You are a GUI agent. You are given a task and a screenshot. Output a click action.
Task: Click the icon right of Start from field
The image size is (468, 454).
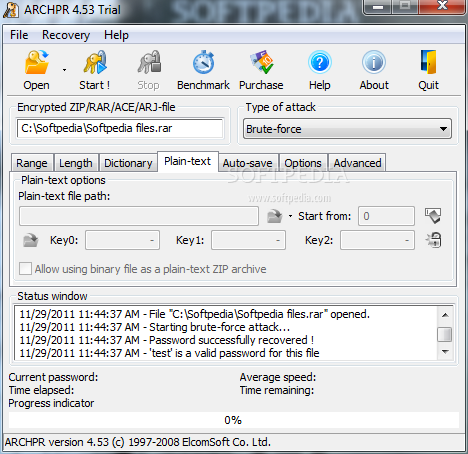point(433,216)
